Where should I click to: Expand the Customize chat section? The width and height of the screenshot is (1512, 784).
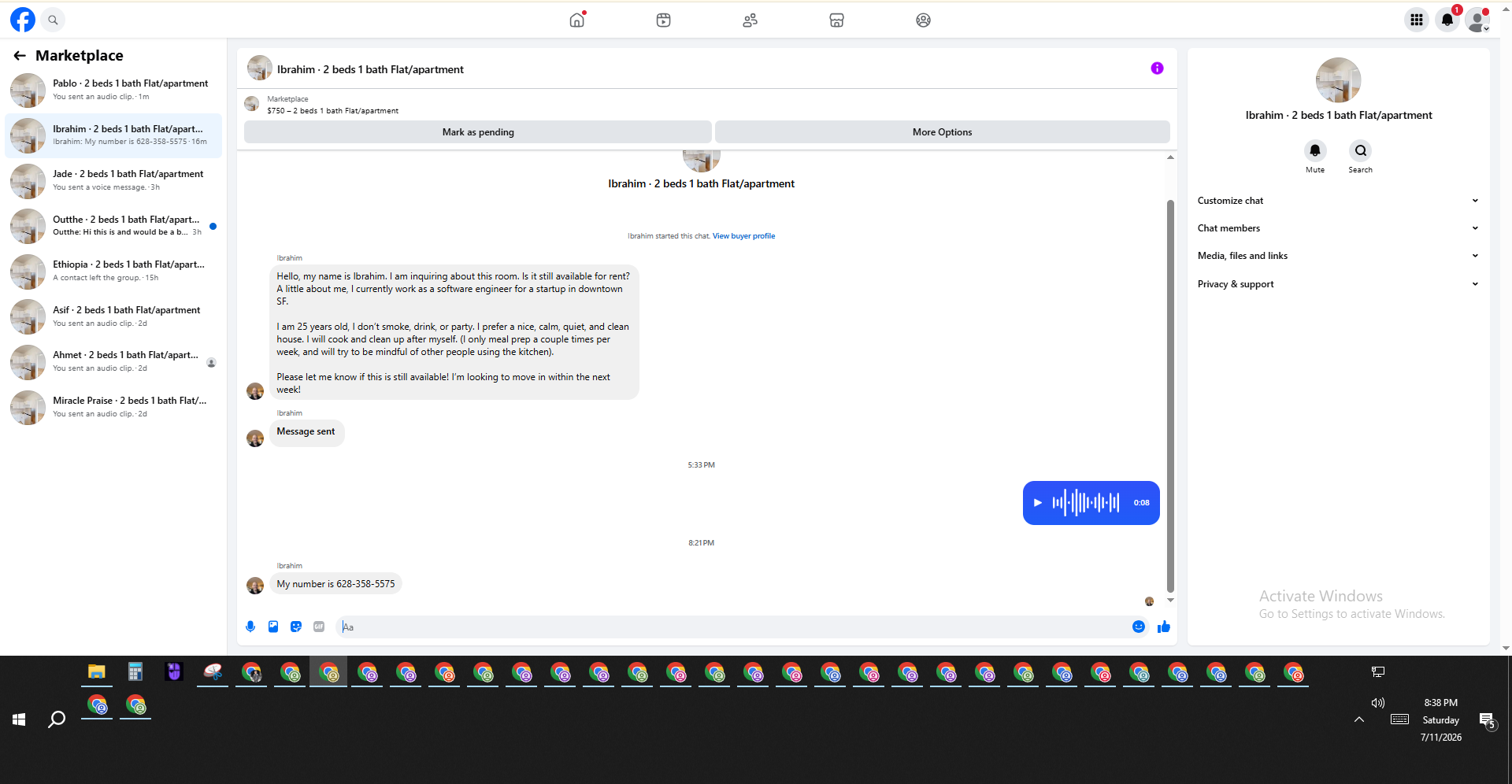pyautogui.click(x=1338, y=201)
